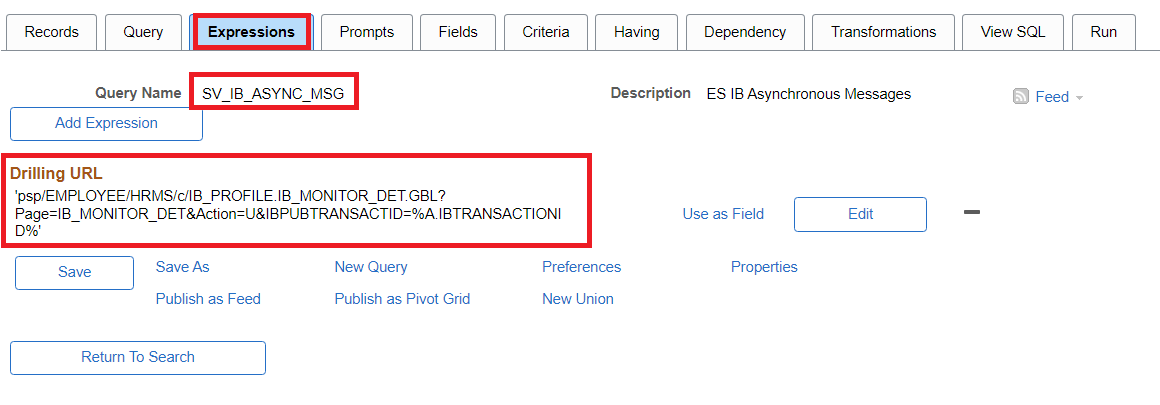Click Edit for Drilling URL expression
1160x405 pixels.
pos(860,214)
